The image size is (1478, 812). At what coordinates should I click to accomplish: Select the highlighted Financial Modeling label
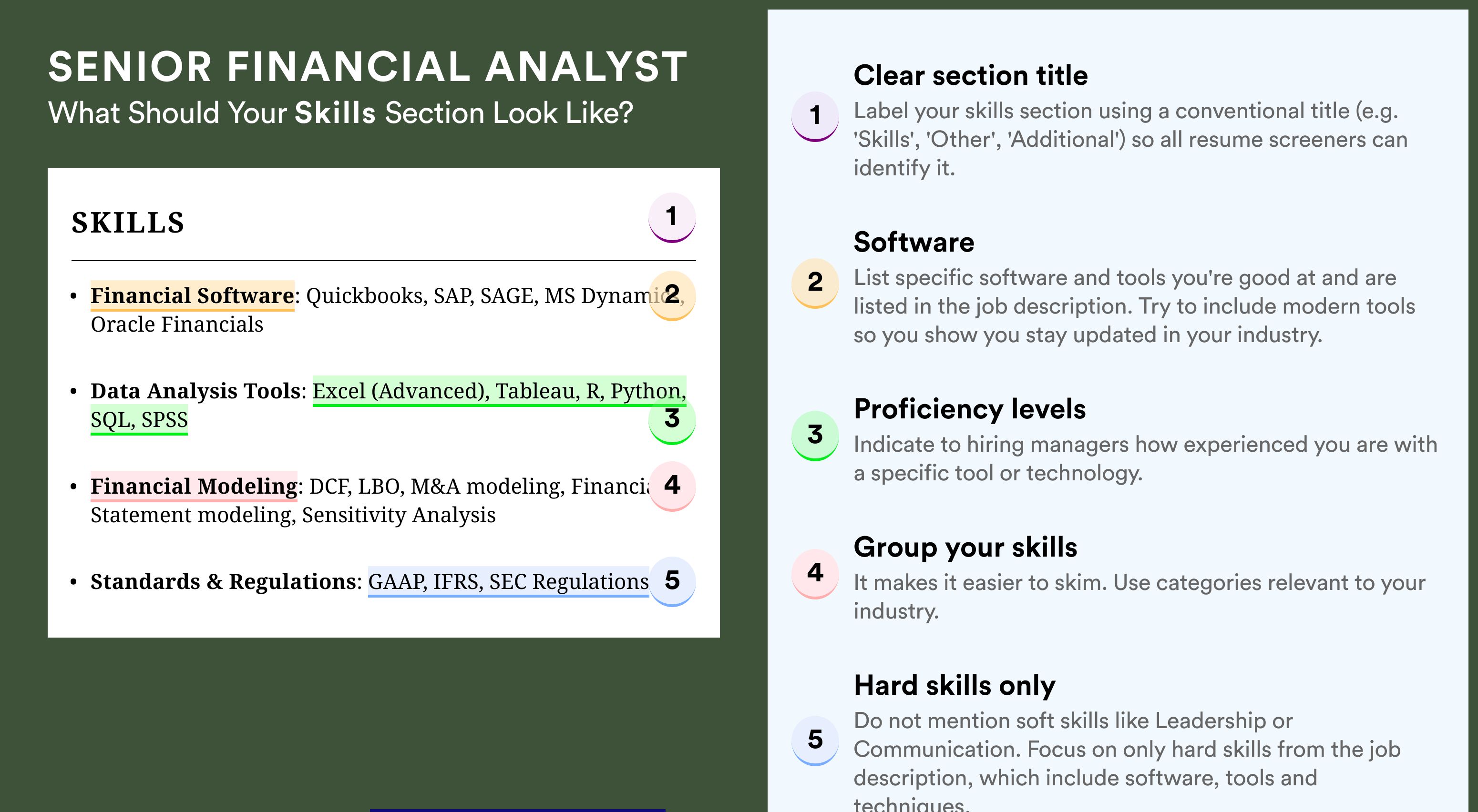click(194, 486)
